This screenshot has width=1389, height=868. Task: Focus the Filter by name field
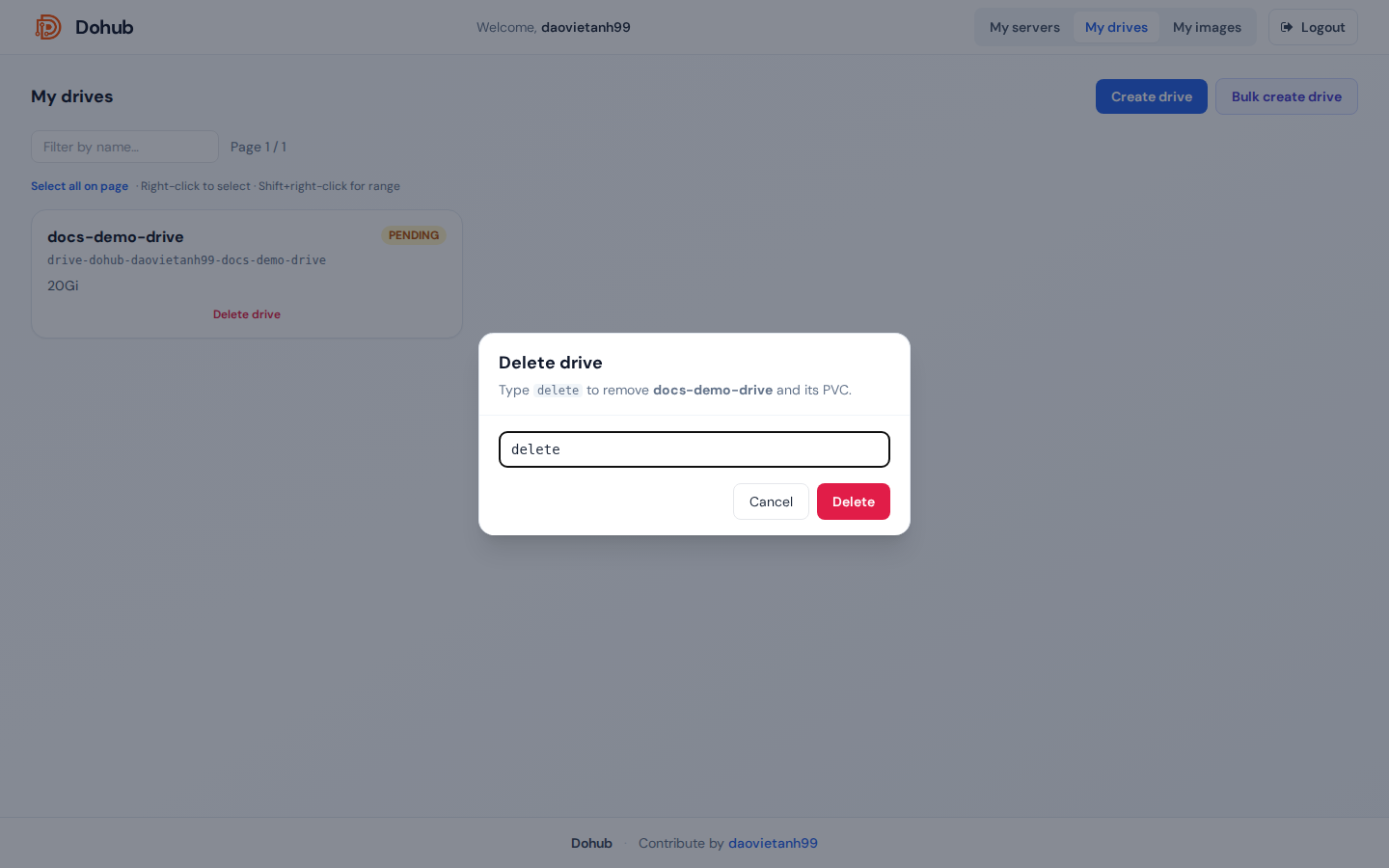pos(125,147)
